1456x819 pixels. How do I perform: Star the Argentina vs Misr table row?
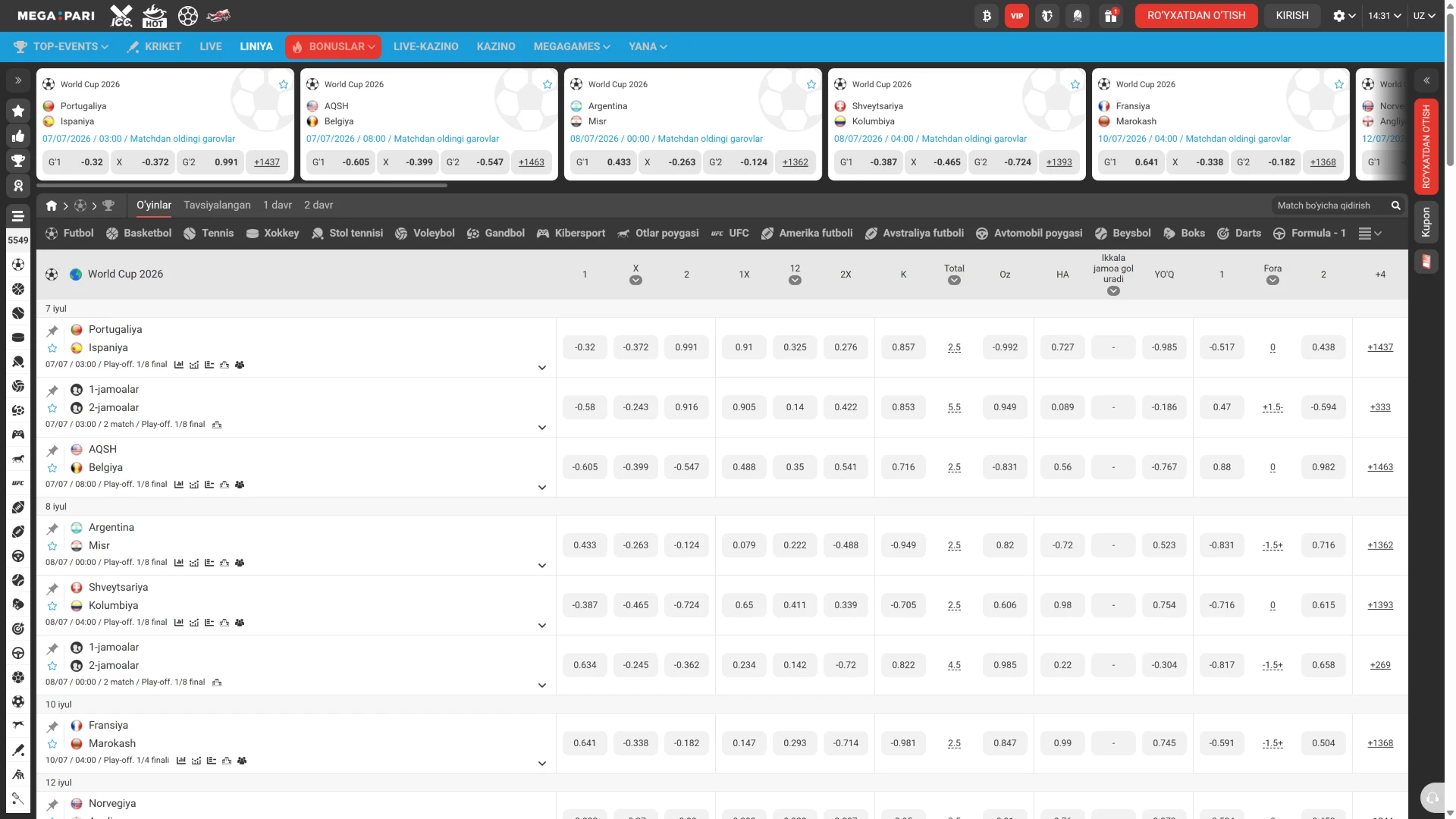click(x=52, y=546)
